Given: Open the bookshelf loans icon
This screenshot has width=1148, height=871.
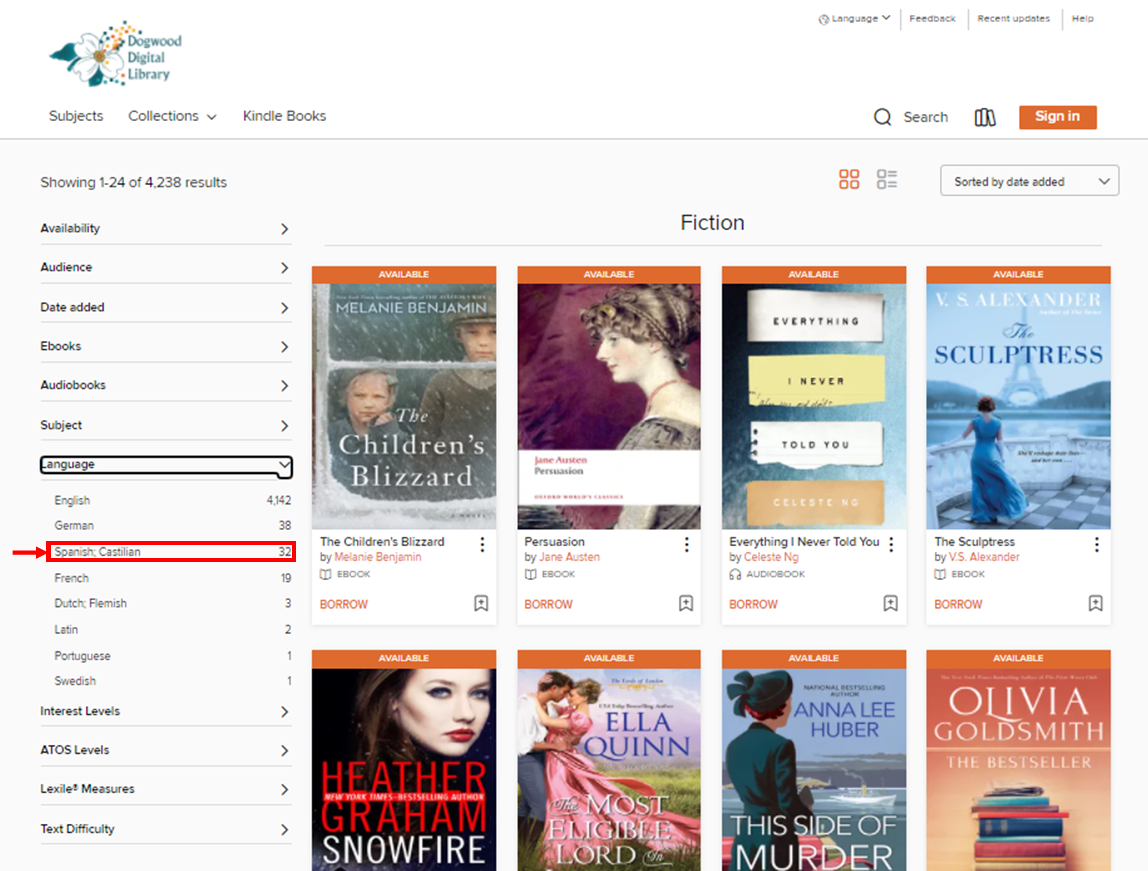Looking at the screenshot, I should (x=985, y=117).
